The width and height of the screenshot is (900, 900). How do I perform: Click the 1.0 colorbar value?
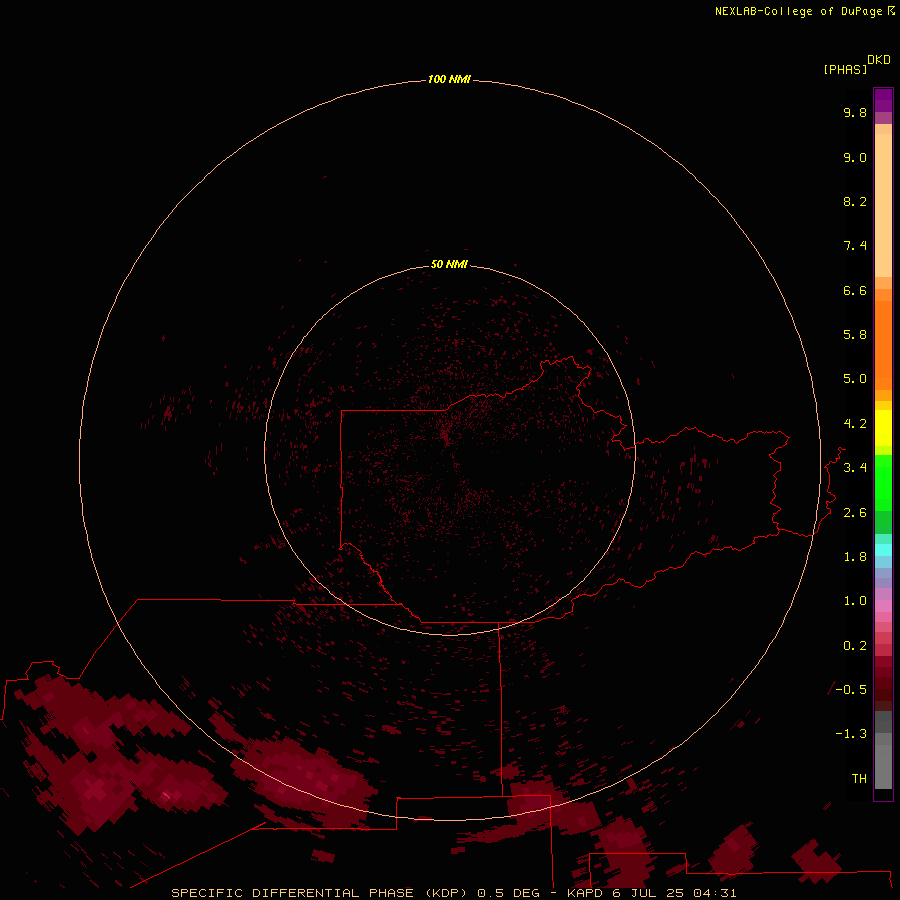pos(855,601)
